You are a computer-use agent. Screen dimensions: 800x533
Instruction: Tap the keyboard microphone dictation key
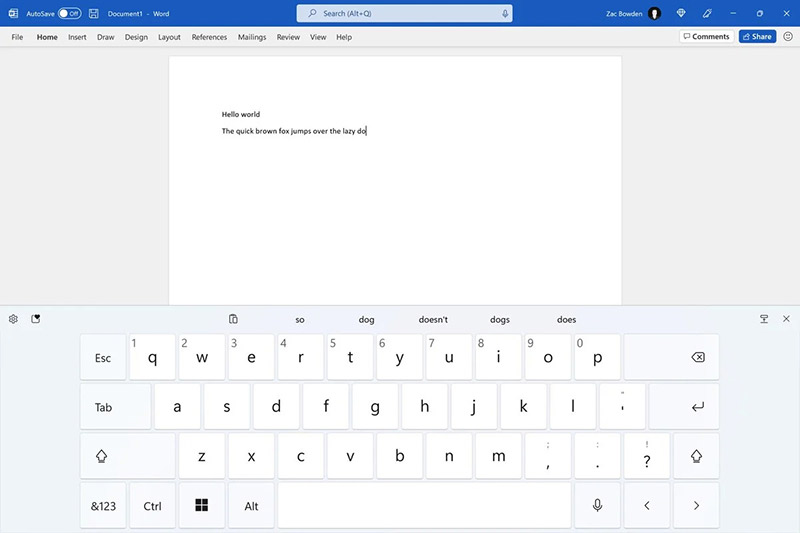(597, 505)
